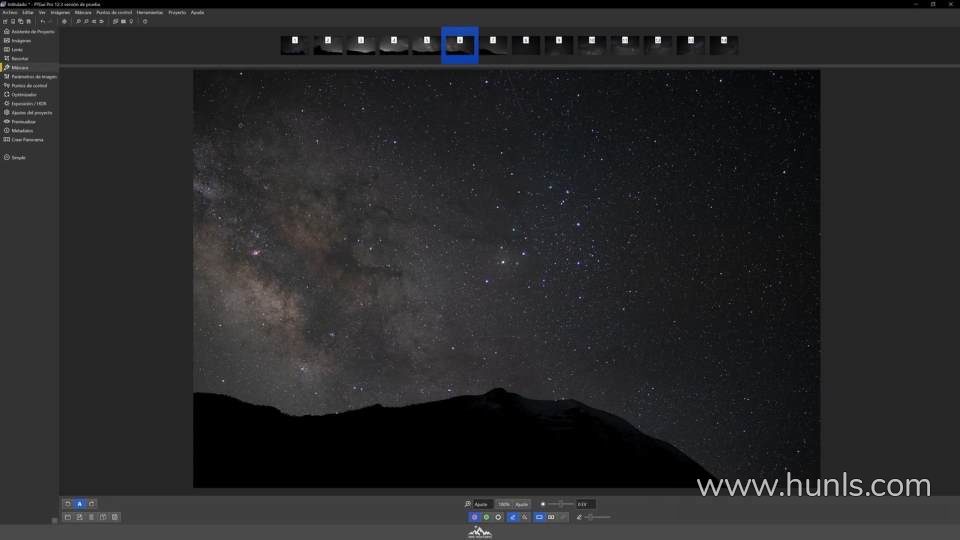Image resolution: width=960 pixels, height=540 pixels.
Task: Open the Máscara menu in menu bar
Action: (x=83, y=12)
